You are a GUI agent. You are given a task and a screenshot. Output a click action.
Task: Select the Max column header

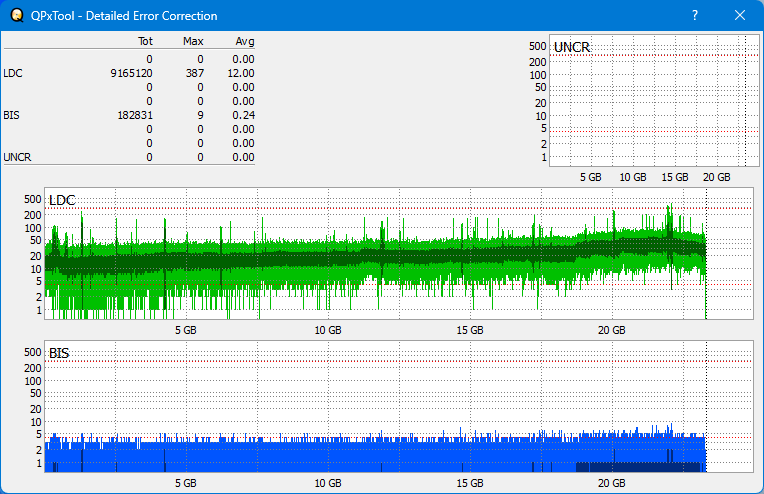[x=194, y=41]
